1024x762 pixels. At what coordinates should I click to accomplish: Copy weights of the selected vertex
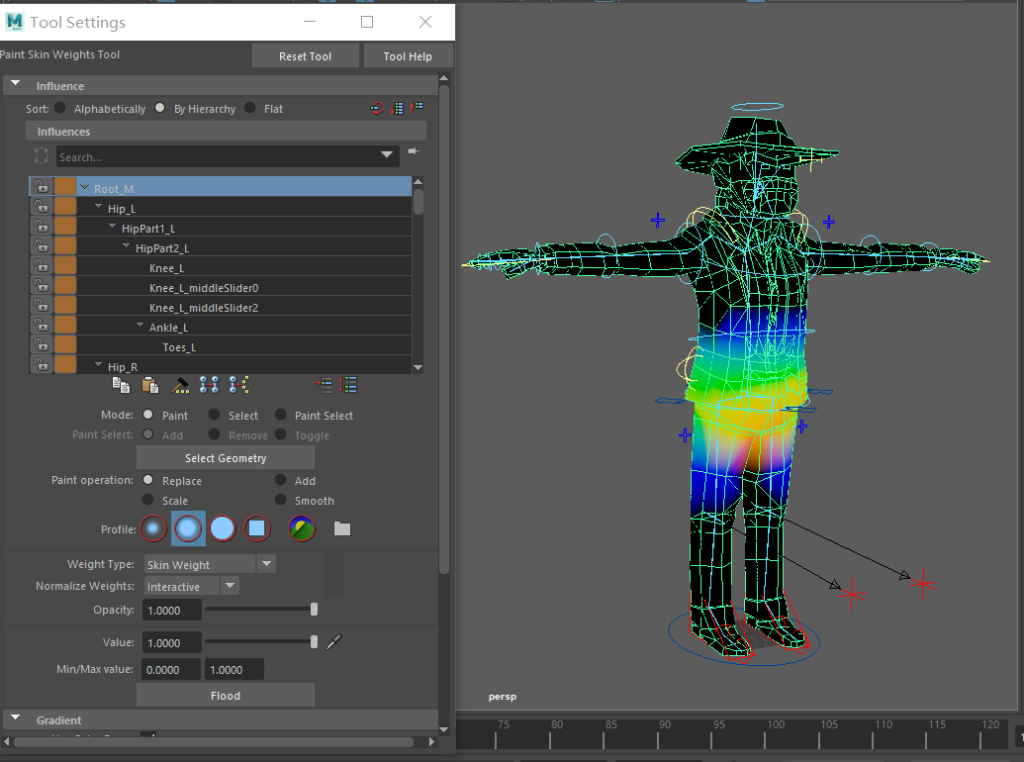coord(121,385)
